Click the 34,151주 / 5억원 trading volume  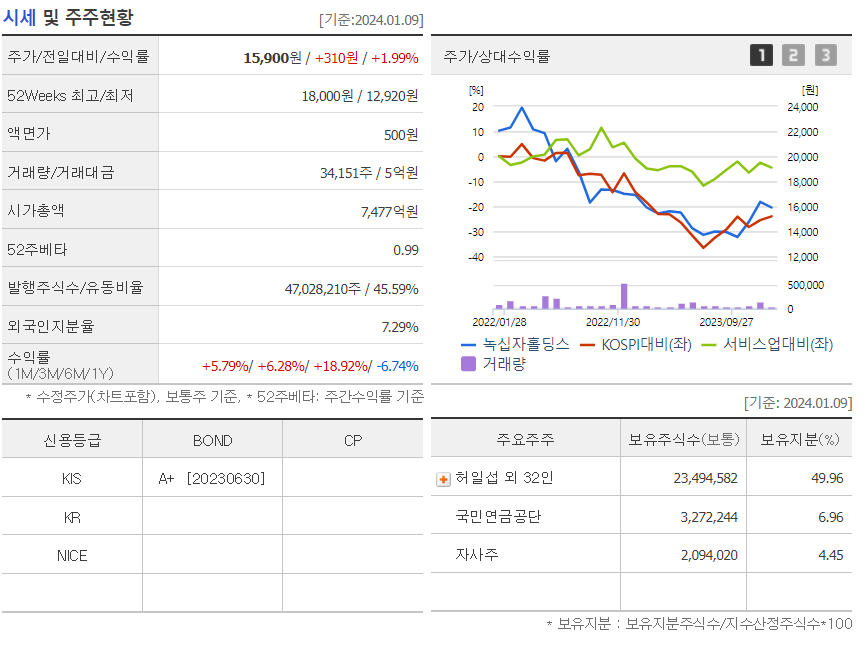[369, 173]
